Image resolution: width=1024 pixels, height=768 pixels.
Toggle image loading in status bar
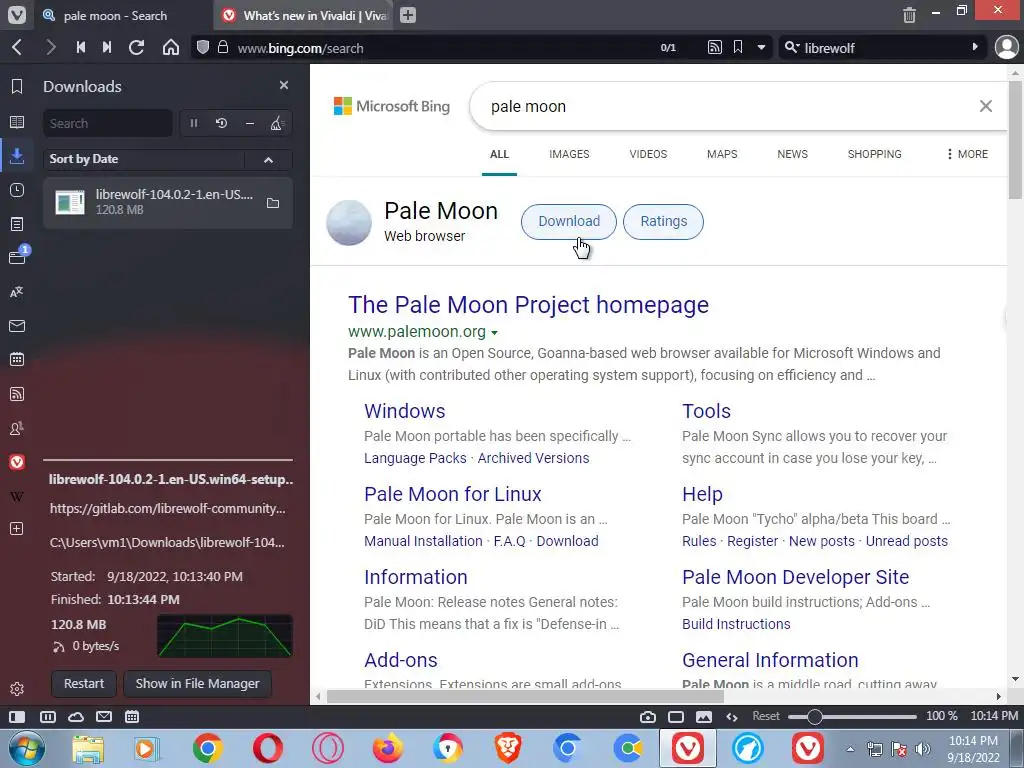pos(704,716)
